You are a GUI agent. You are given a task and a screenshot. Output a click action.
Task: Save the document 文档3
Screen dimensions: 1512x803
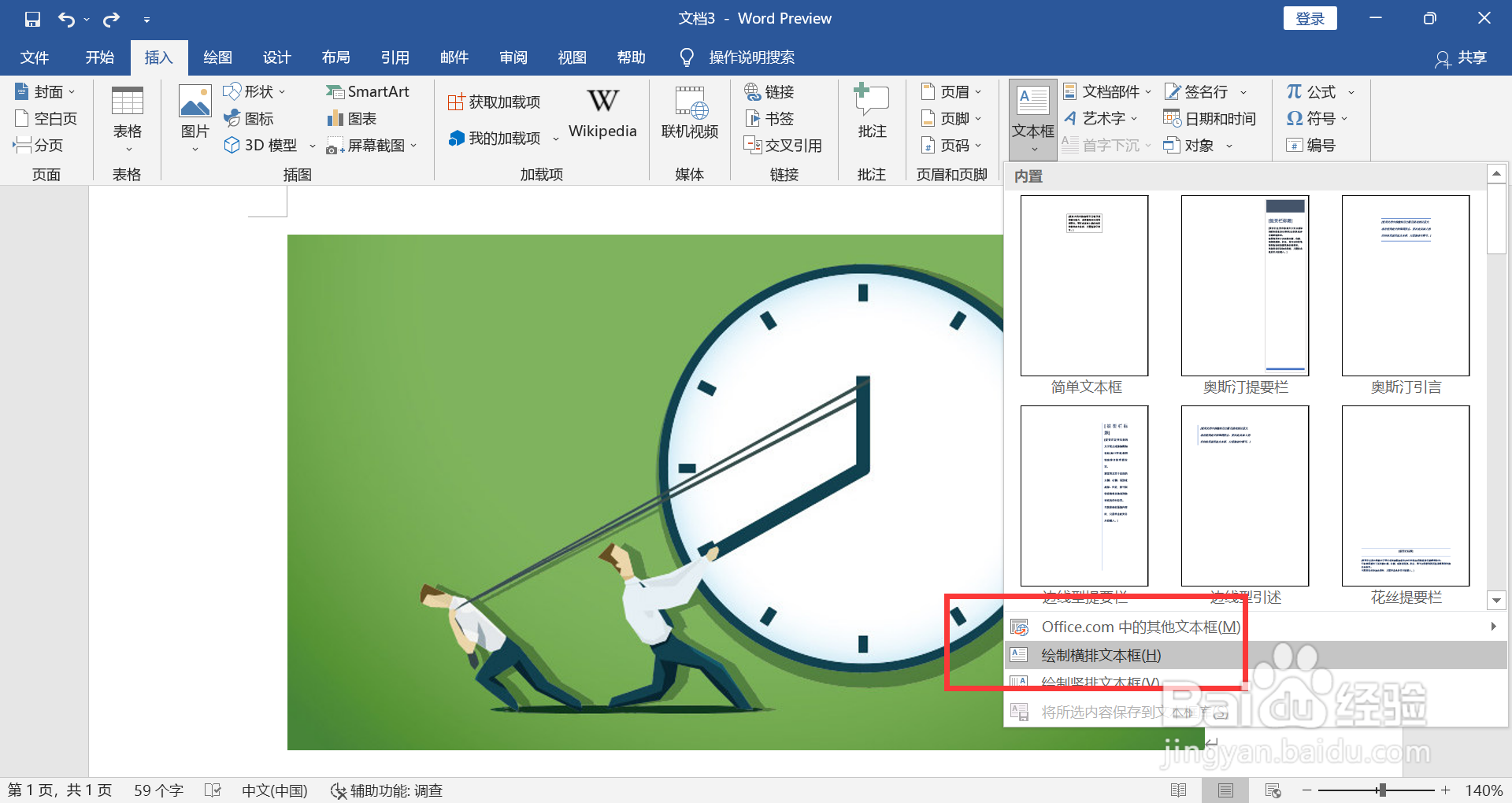point(31,18)
